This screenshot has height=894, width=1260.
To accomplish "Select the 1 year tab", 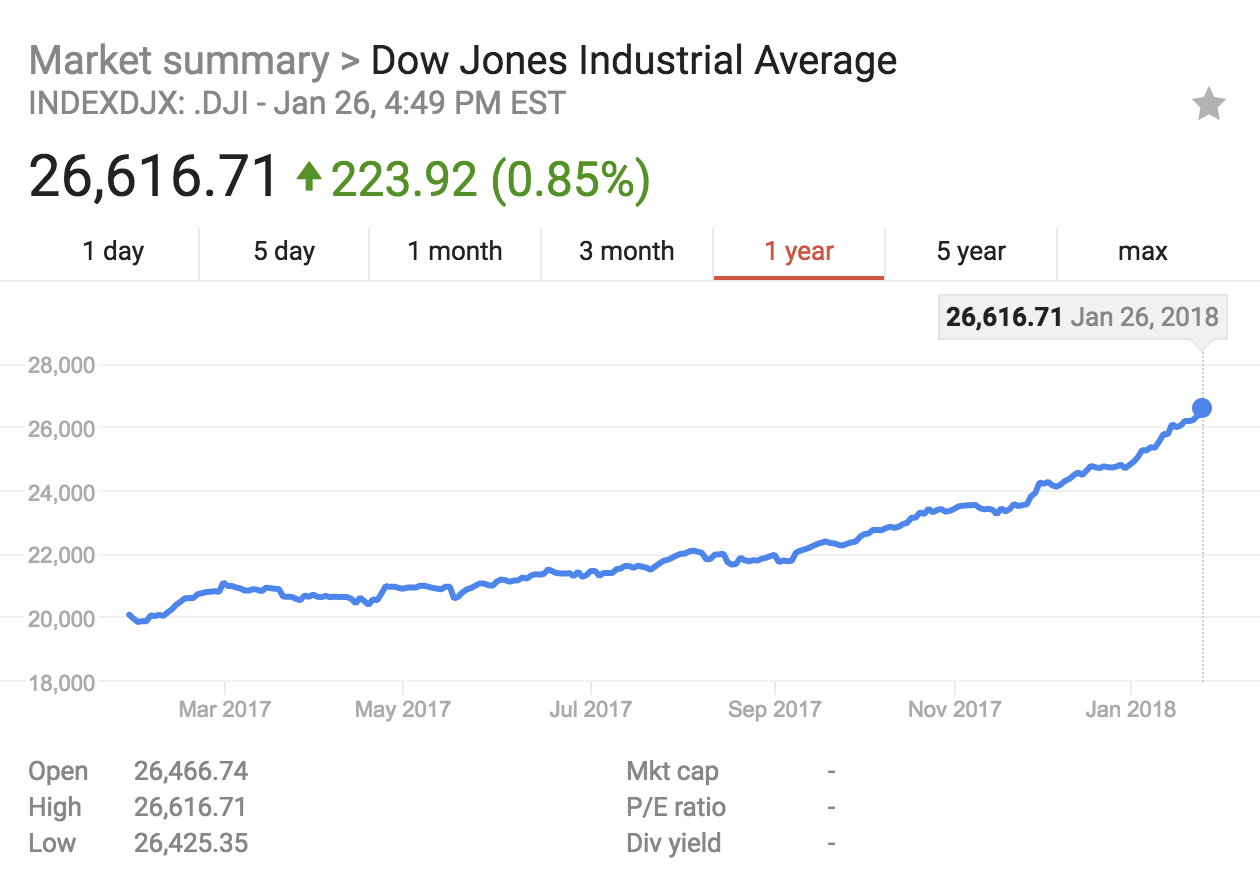I will [x=799, y=252].
